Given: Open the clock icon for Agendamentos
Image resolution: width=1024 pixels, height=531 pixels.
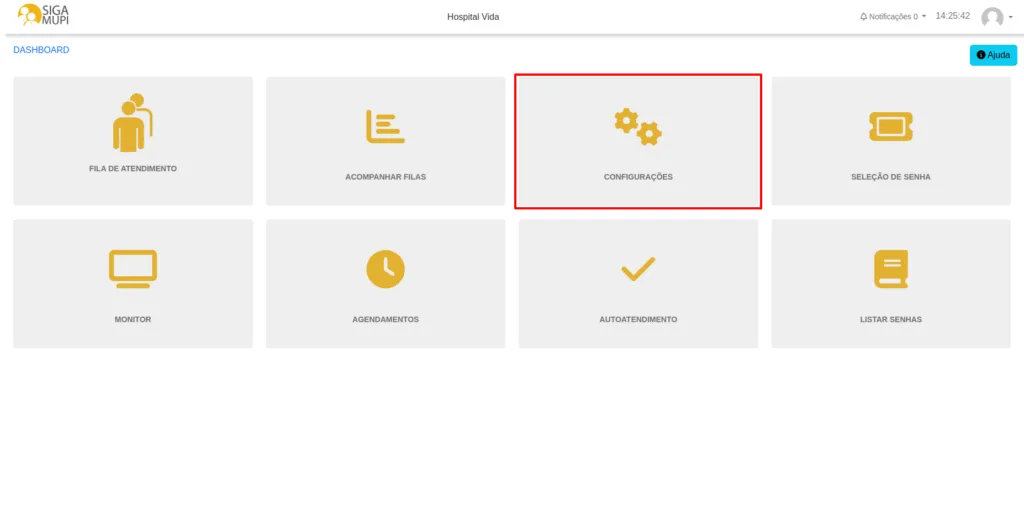Looking at the screenshot, I should (x=385, y=268).
